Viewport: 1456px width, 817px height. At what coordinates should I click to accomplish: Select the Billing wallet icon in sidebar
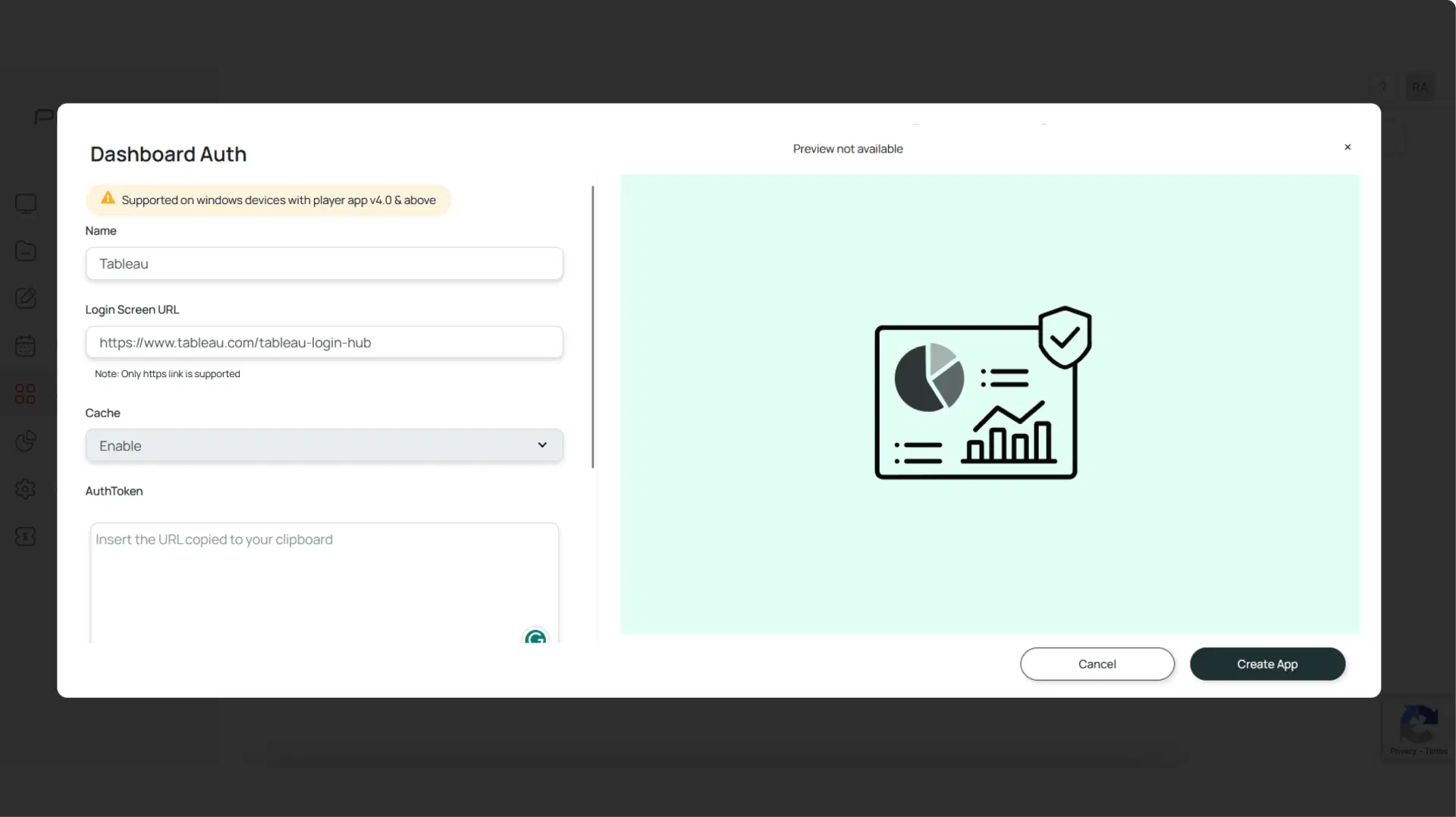coord(26,536)
